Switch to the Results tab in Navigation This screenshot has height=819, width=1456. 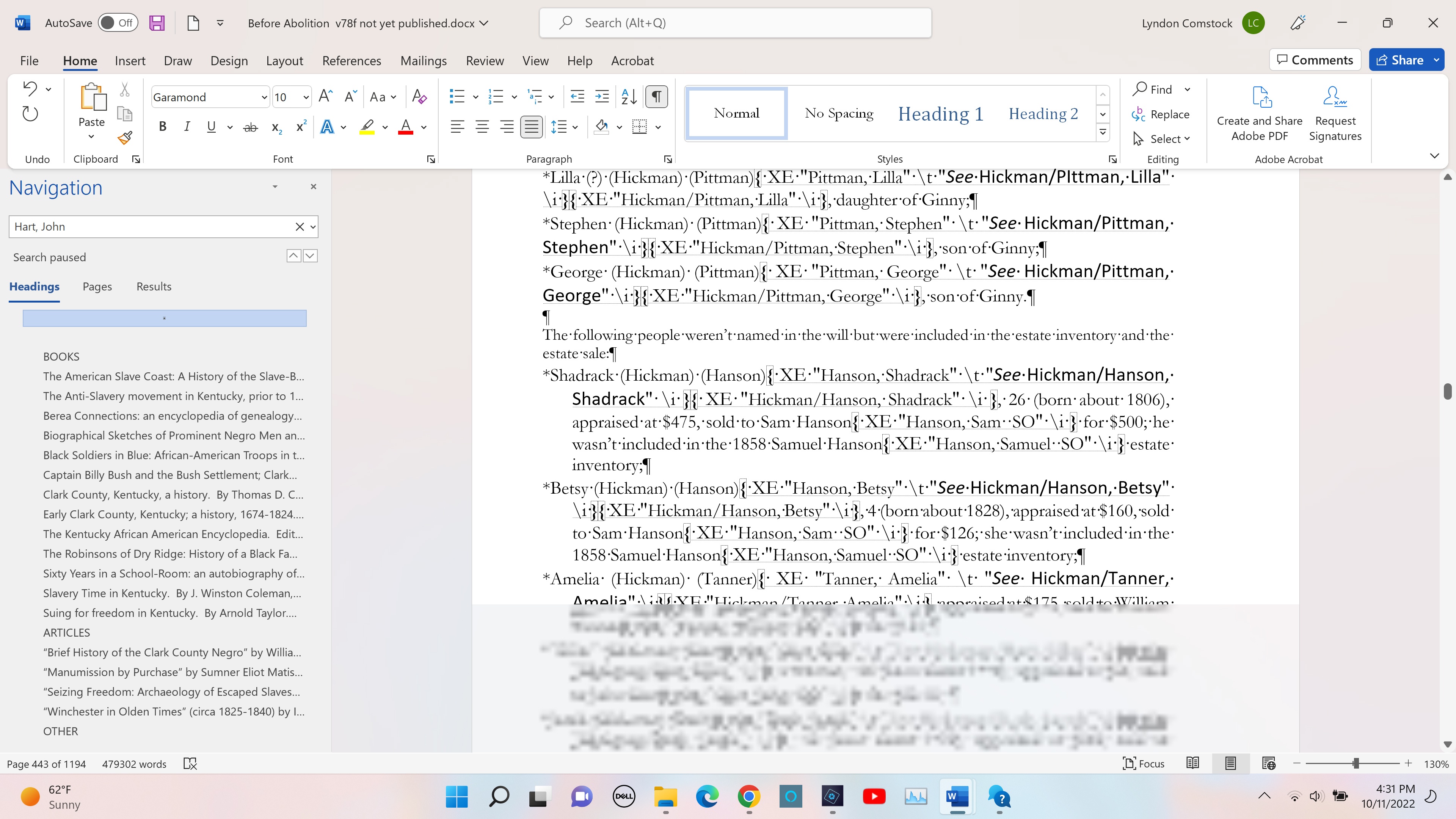[x=154, y=287]
